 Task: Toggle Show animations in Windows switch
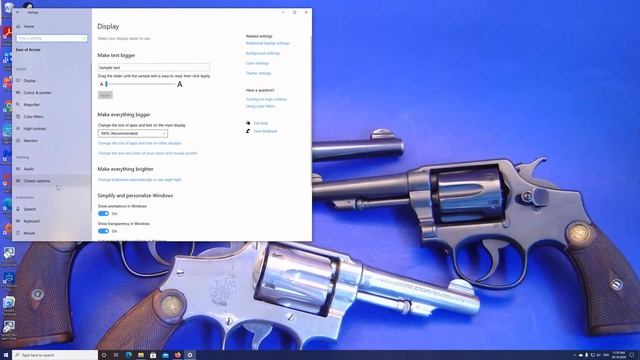[x=103, y=213]
